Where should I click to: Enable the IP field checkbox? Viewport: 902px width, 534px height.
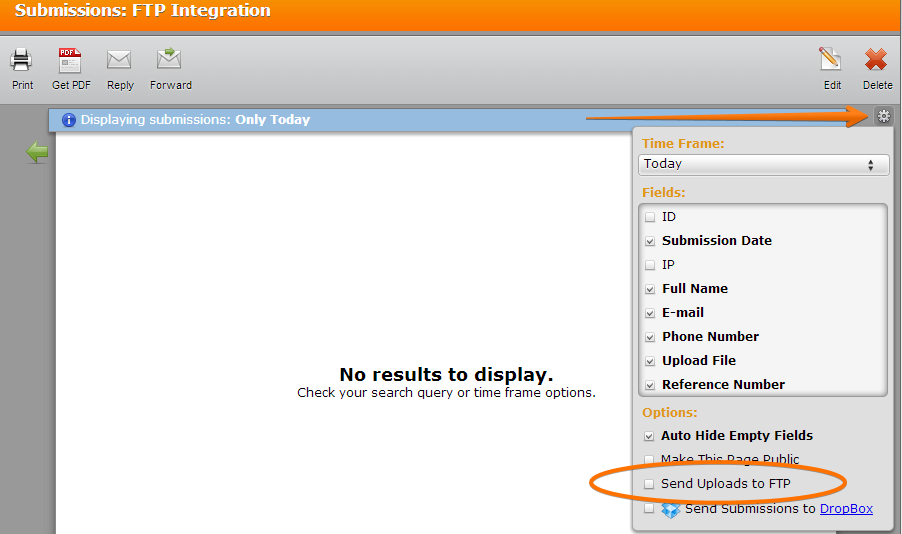650,265
